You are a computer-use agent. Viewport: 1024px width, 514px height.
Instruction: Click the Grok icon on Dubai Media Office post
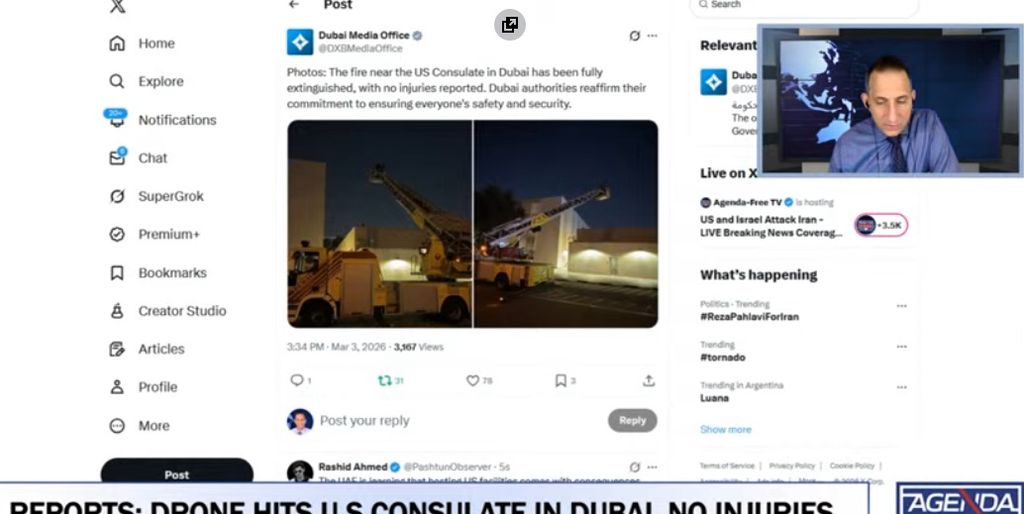pos(634,36)
